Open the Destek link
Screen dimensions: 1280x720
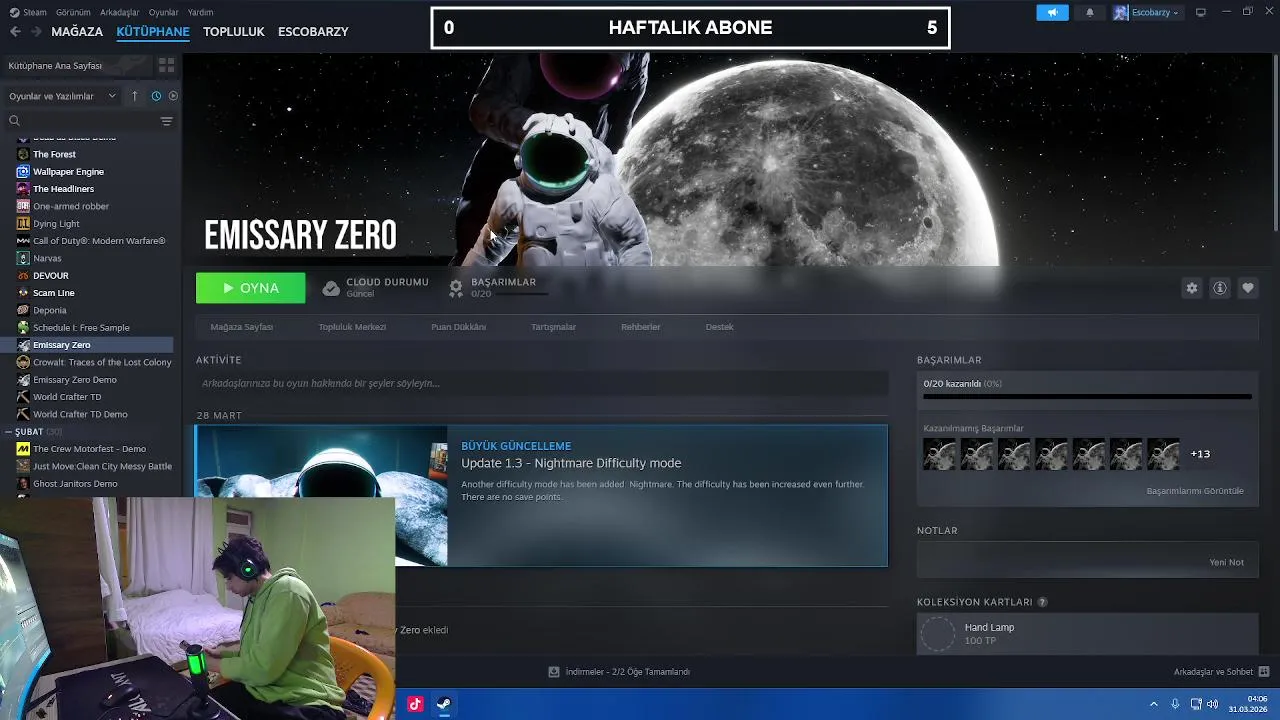[x=719, y=327]
